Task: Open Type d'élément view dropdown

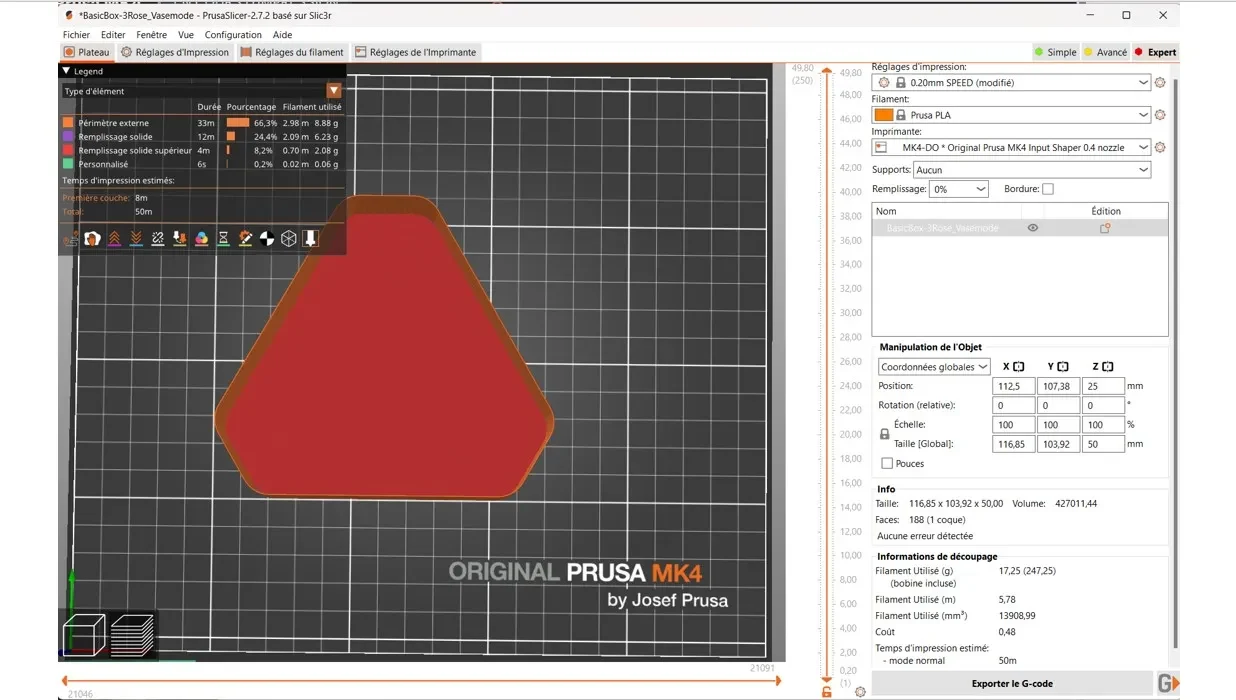Action: [x=202, y=91]
